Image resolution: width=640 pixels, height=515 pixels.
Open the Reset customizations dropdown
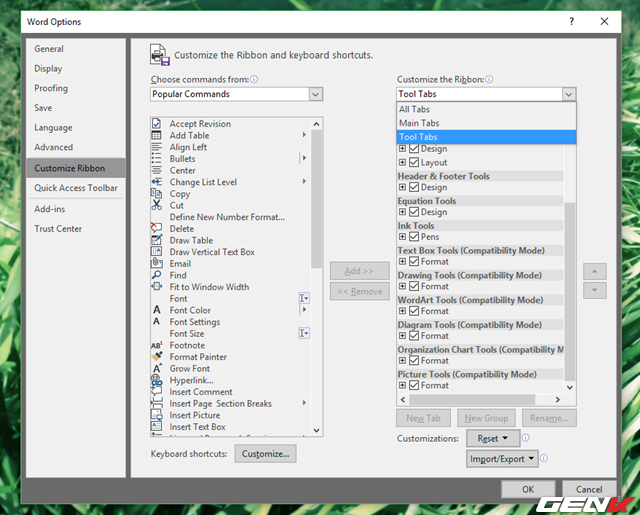point(493,438)
